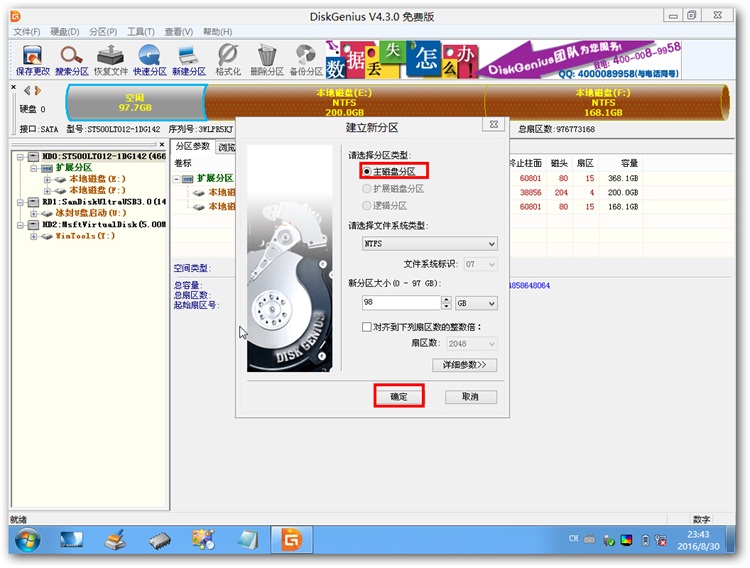Expand 冰封U盘启动(U:) tree node
750x568 pixels.
33,213
